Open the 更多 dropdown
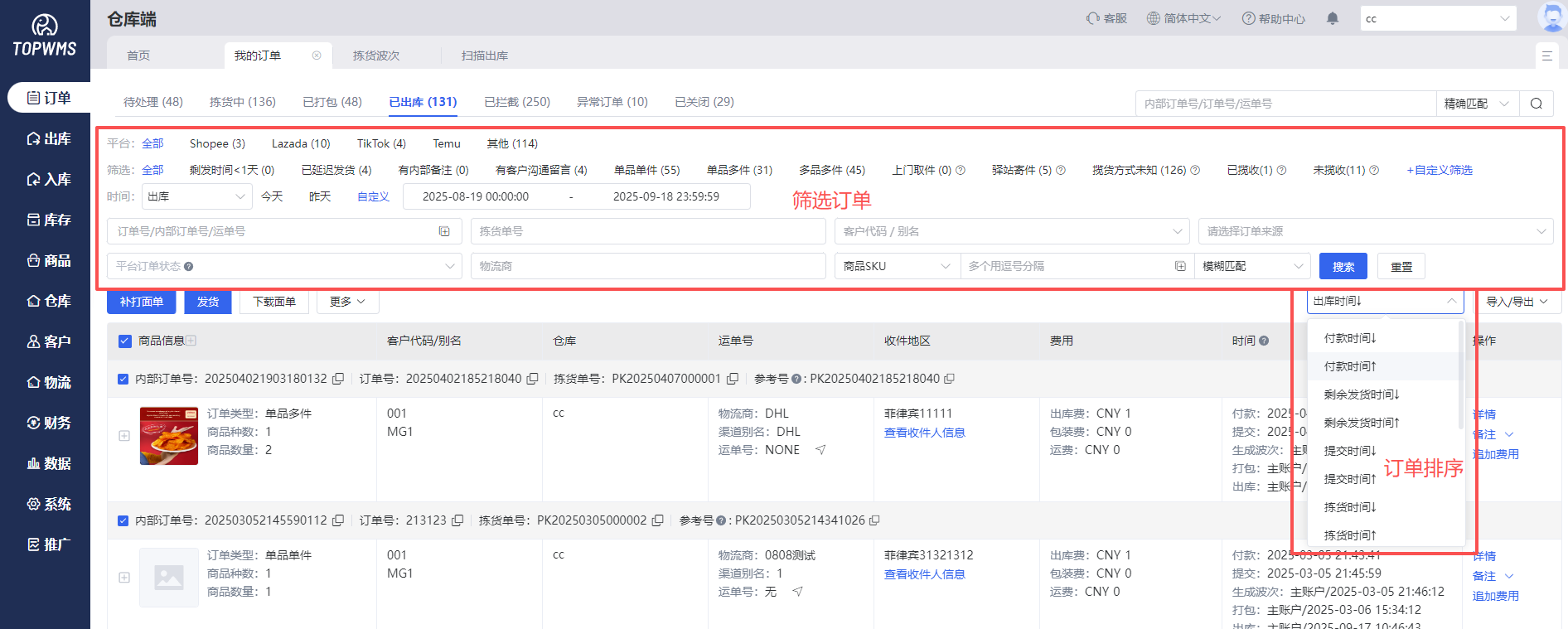This screenshot has height=629, width=1568. tap(347, 302)
